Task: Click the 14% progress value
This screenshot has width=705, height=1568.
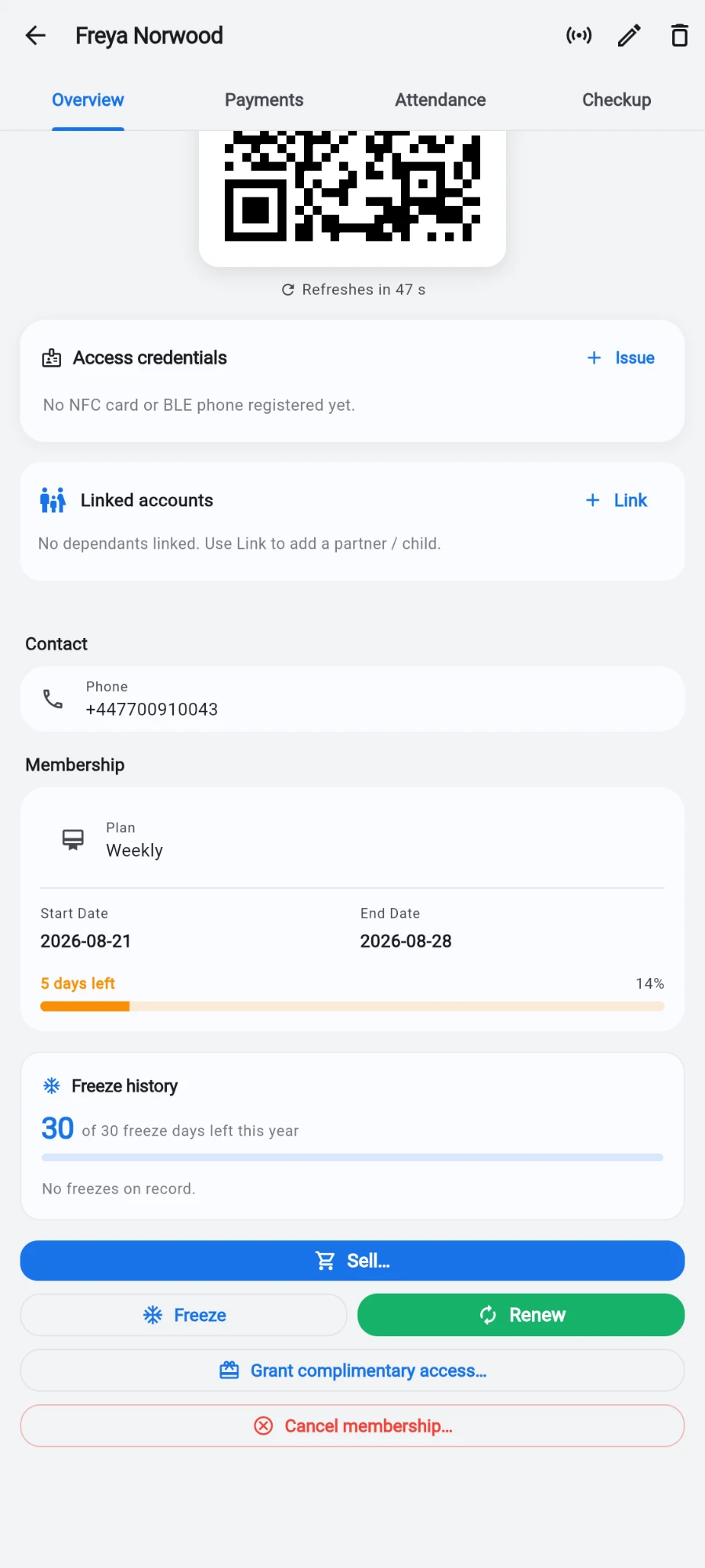Action: pos(649,983)
